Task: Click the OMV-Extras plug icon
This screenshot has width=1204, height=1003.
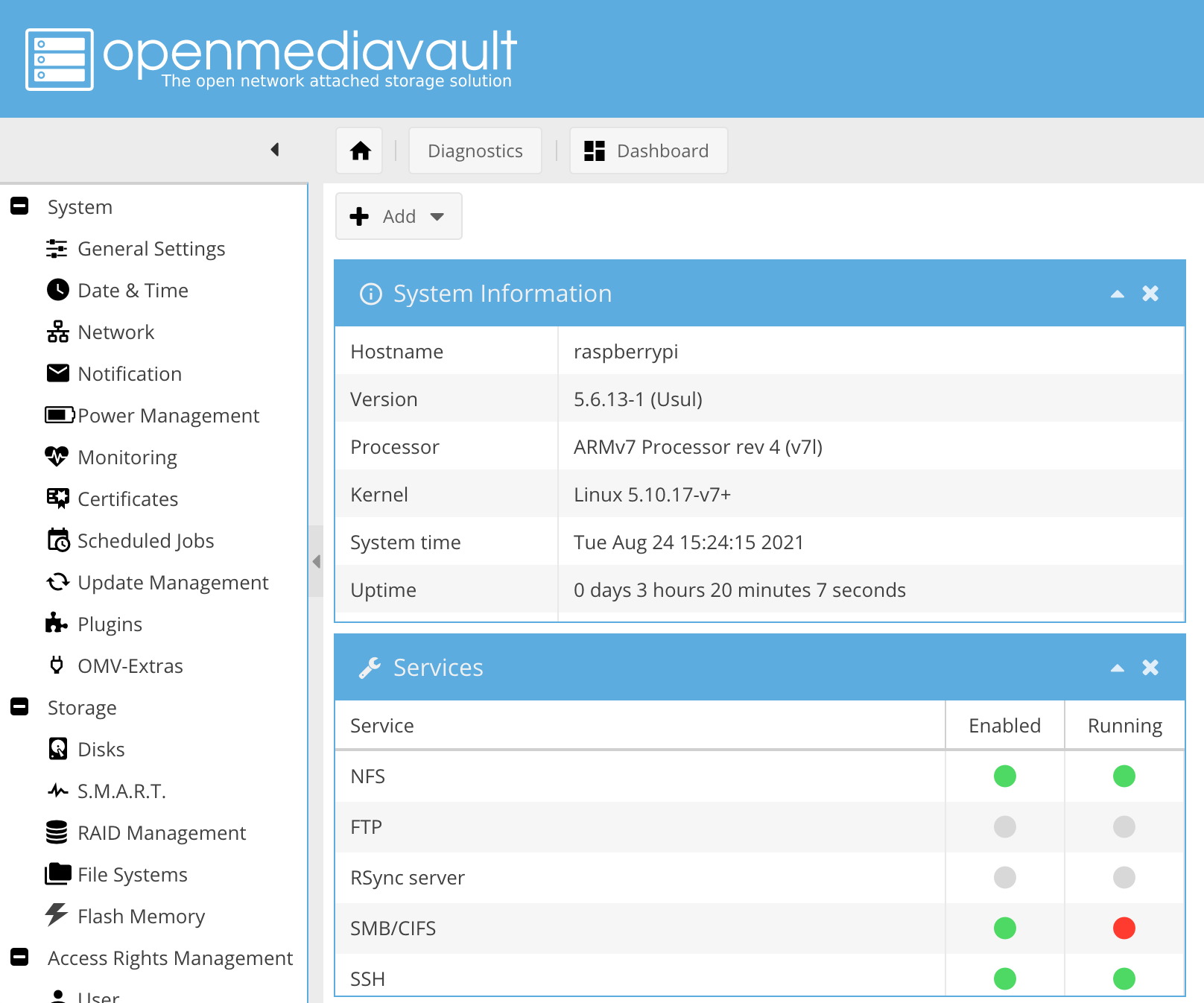Action: point(57,665)
